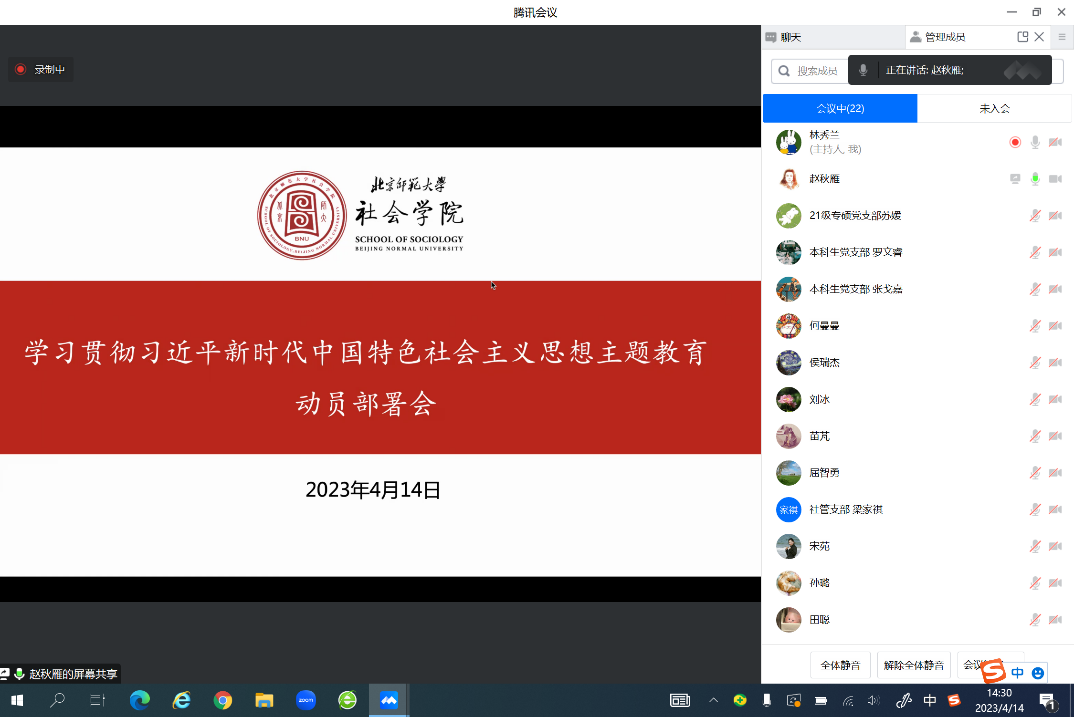The width and height of the screenshot is (1074, 717).
Task: Click the emoji icon near the meeting buttons
Action: (1038, 672)
